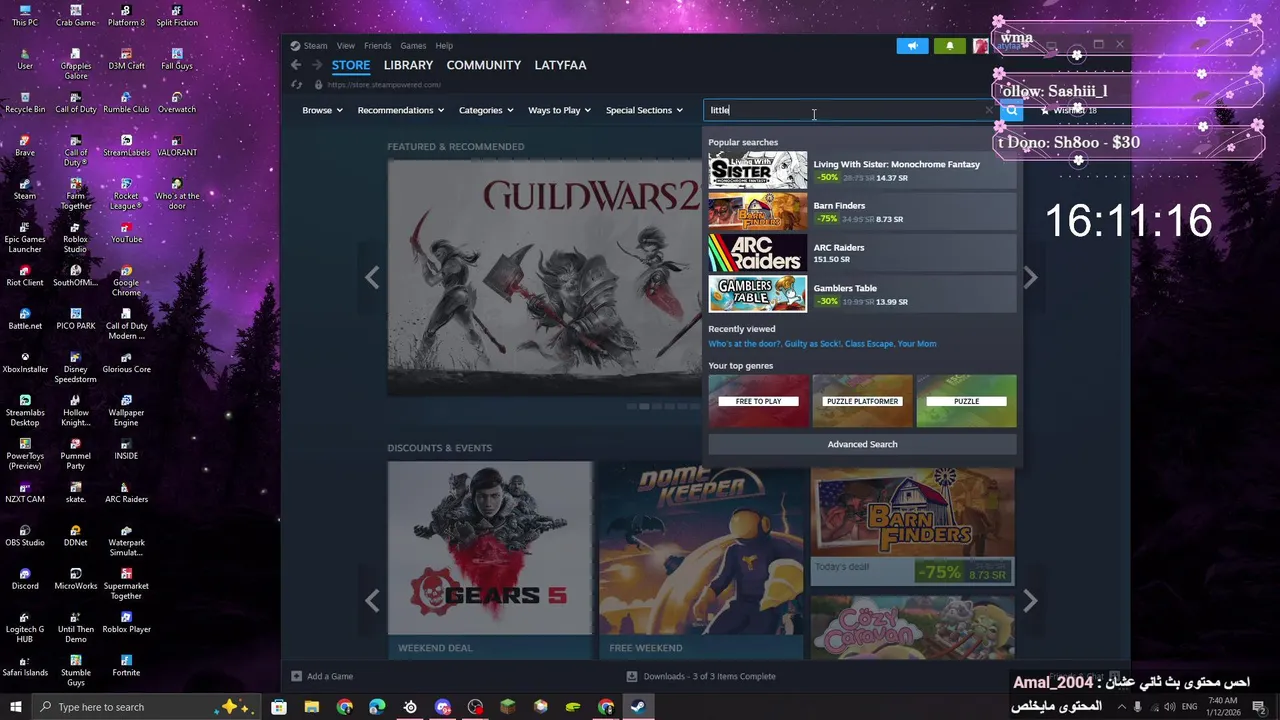Open the View menu
The width and height of the screenshot is (1280, 720).
[345, 46]
